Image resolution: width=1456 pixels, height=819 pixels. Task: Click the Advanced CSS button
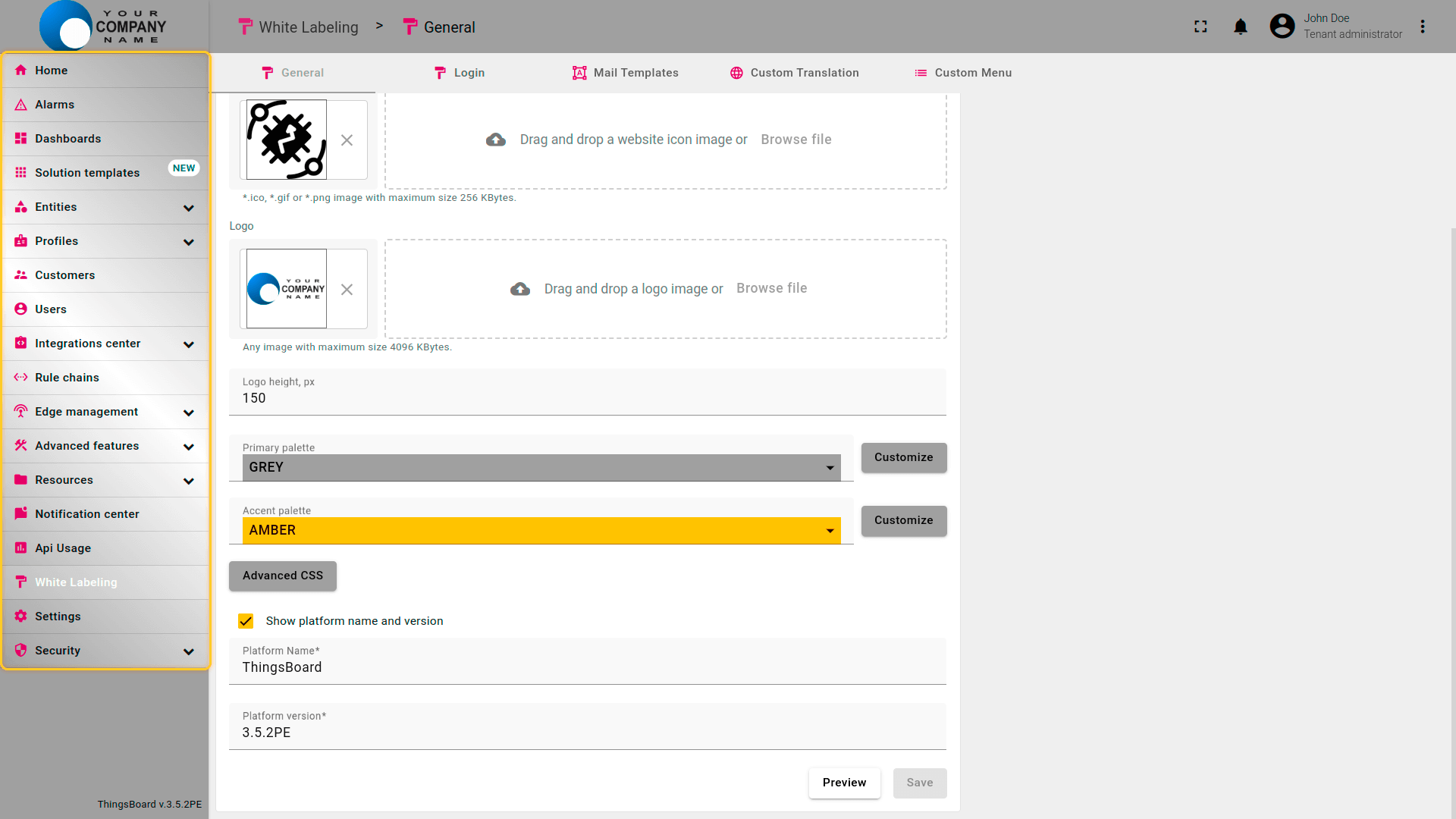(283, 576)
